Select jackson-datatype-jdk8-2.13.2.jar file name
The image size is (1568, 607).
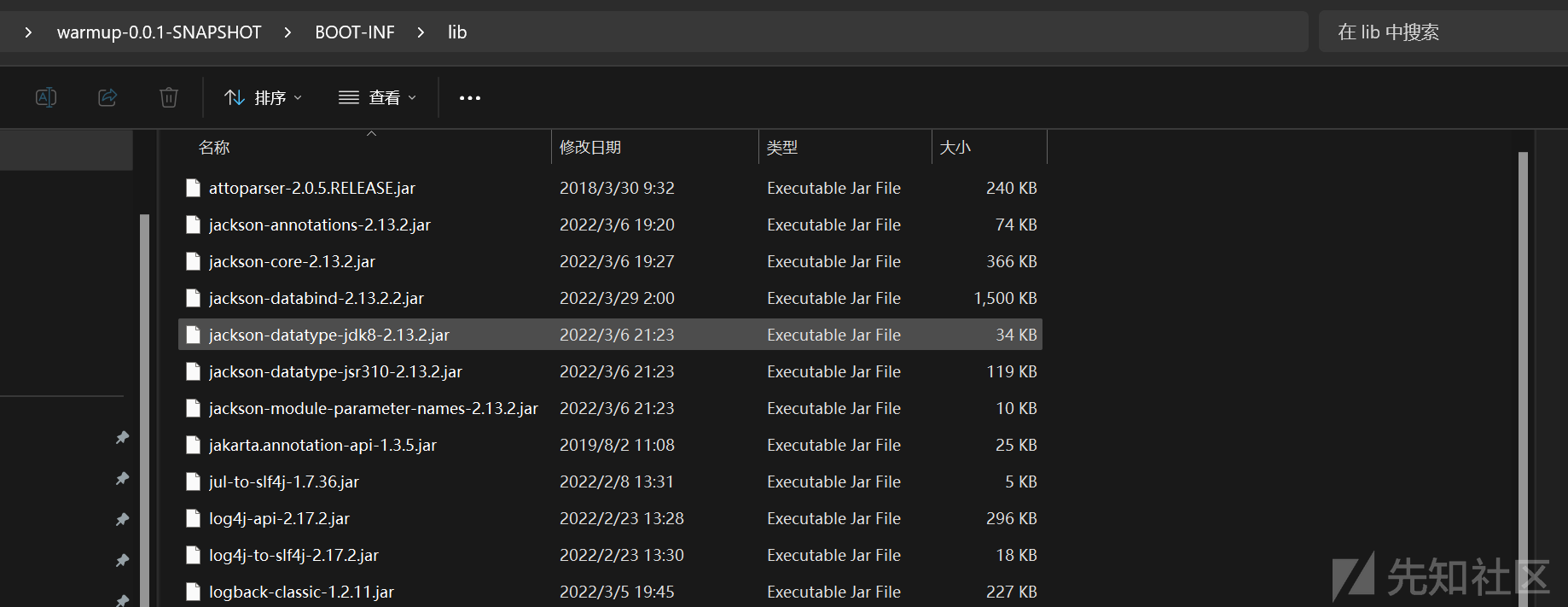(x=329, y=335)
